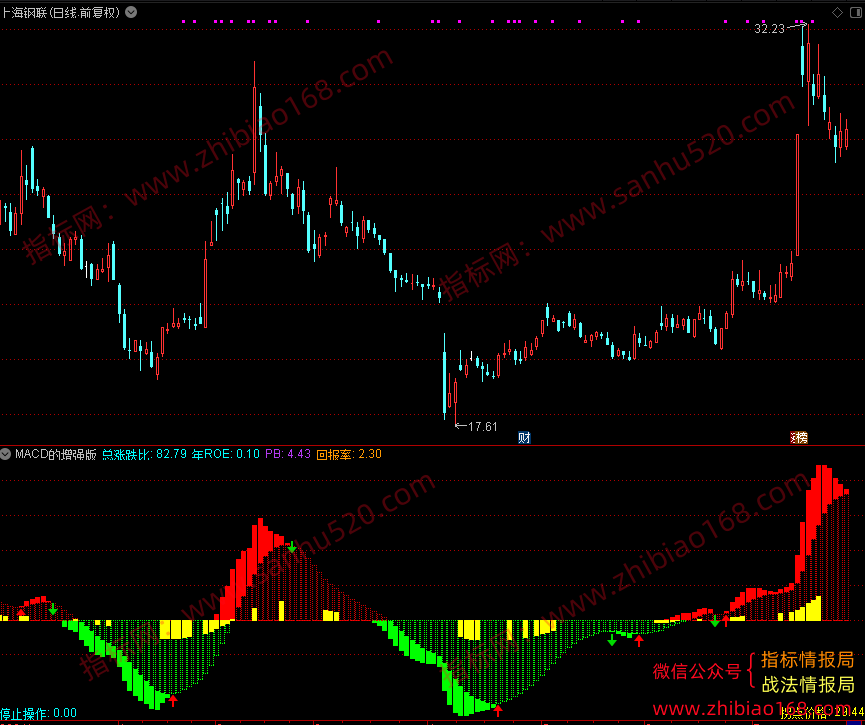The height and width of the screenshot is (725, 865).
Task: Expand the menu beside MACD的增强版
Action: pos(6,454)
